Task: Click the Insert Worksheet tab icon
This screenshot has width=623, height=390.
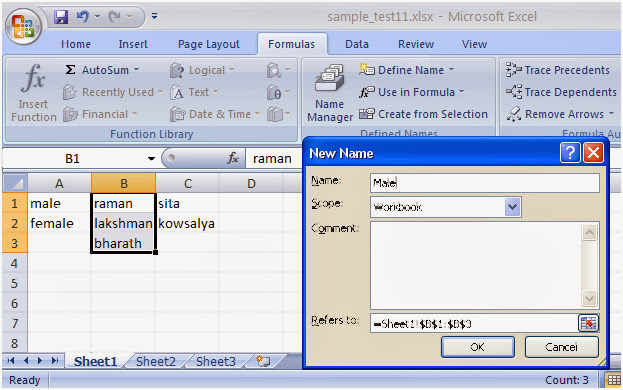Action: tap(263, 361)
